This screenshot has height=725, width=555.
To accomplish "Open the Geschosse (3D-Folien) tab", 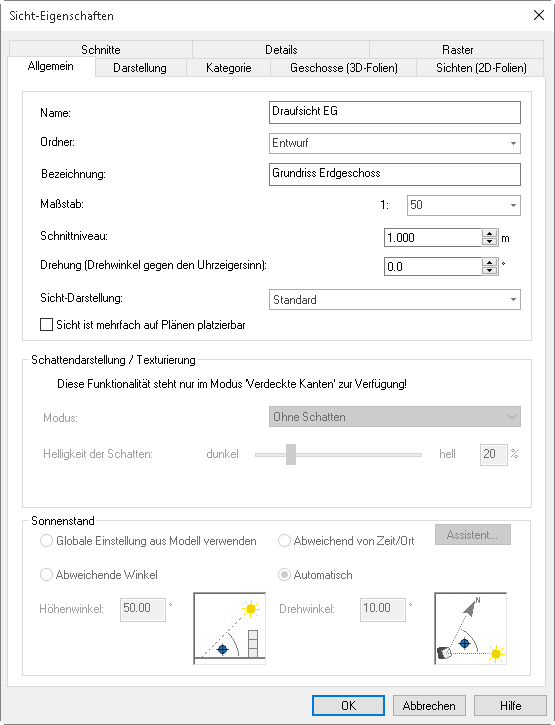I will point(344,68).
